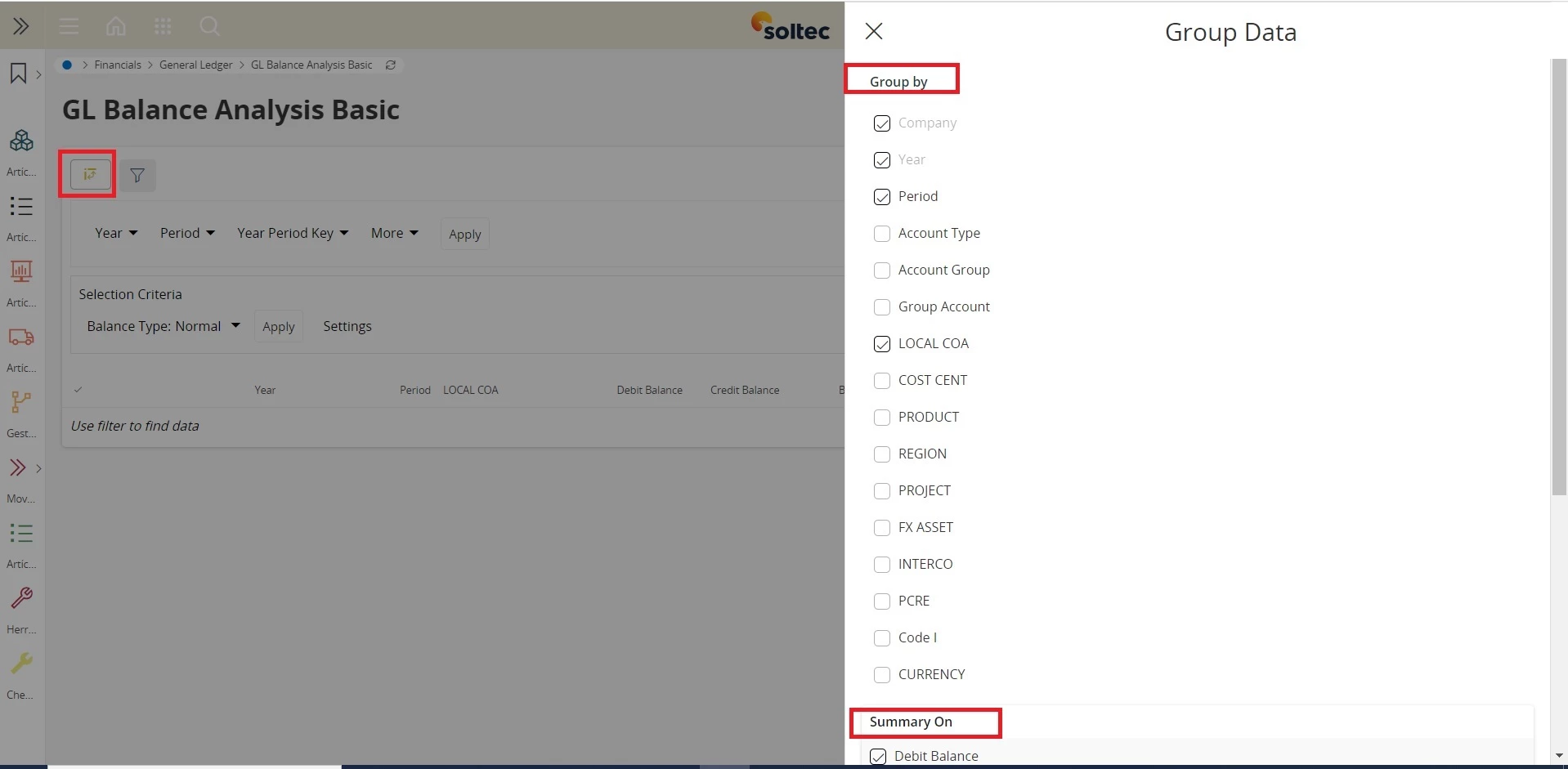Viewport: 1568px width, 769px height.
Task: Select the PROJECT checkbox
Action: coord(882,491)
